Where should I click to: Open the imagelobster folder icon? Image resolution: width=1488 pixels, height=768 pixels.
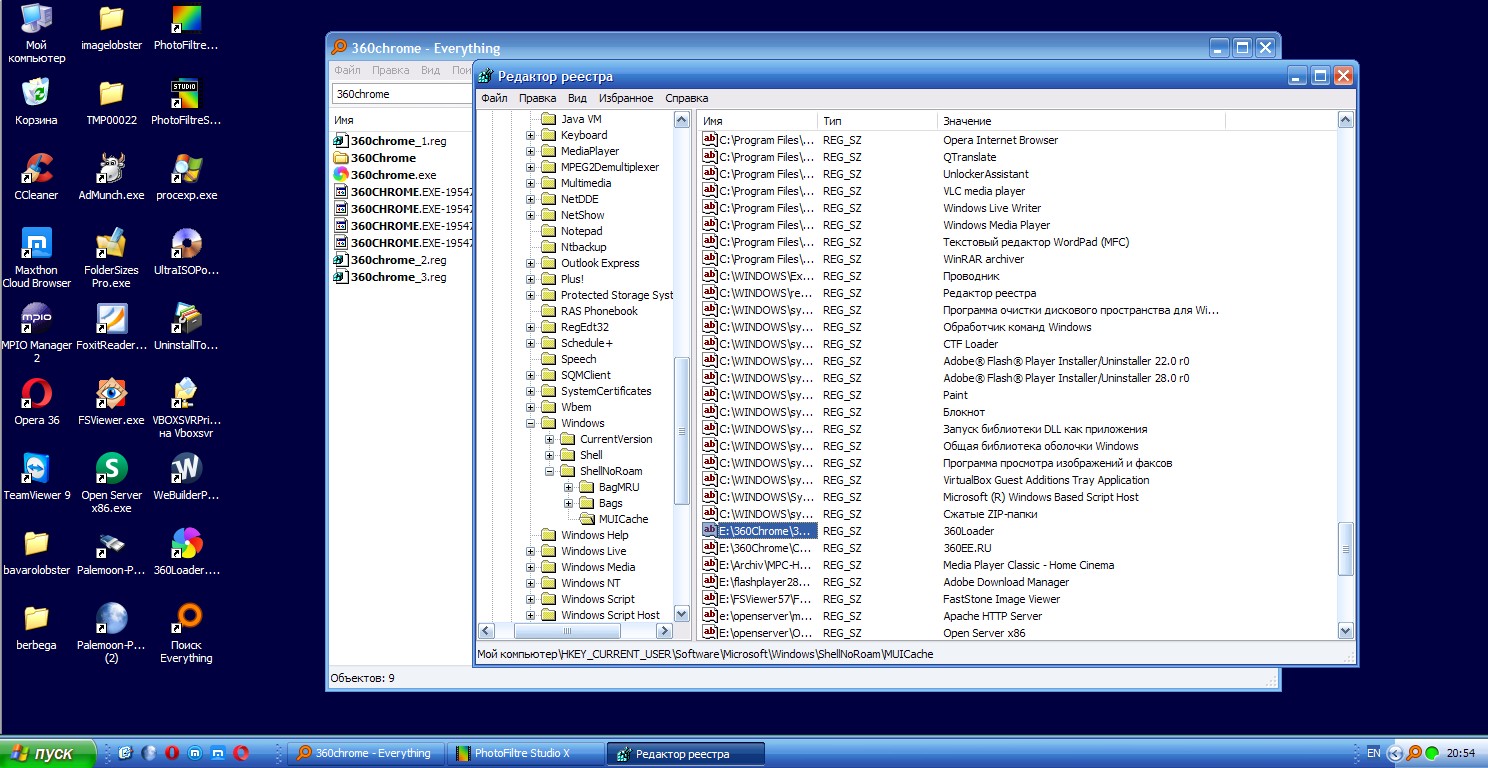click(x=111, y=27)
